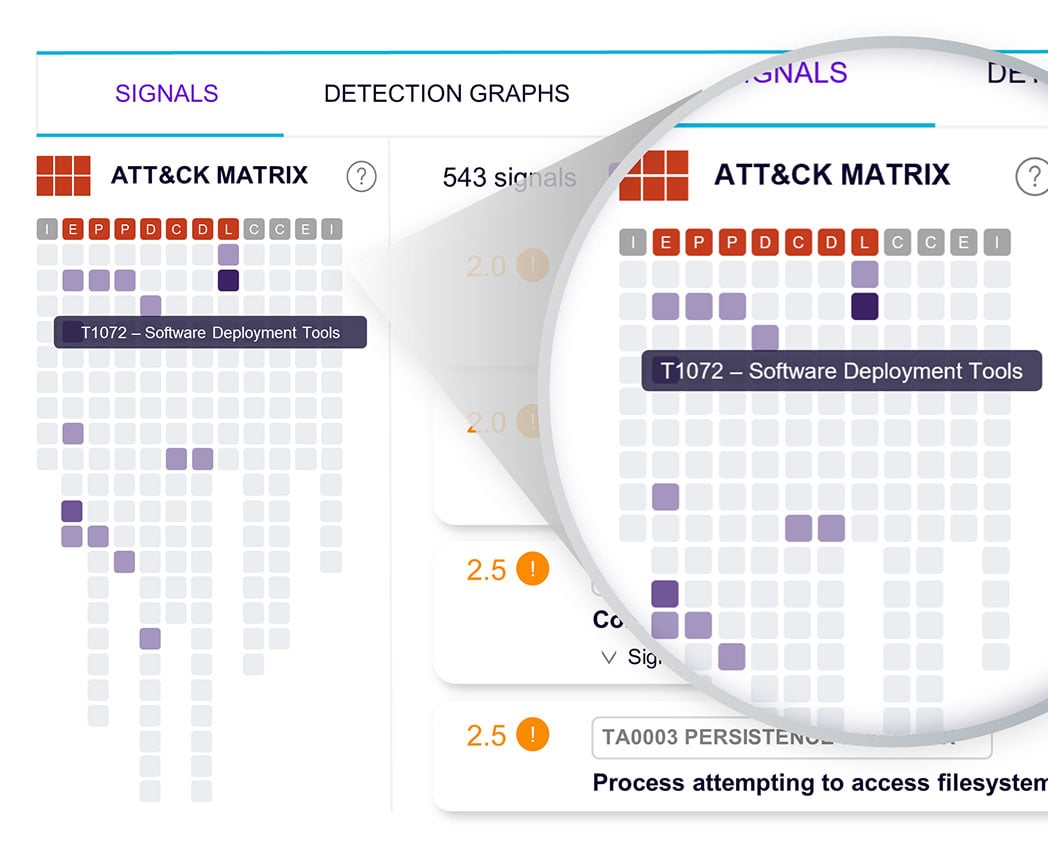Click the orange alert icon beside 2.5 score

[532, 568]
